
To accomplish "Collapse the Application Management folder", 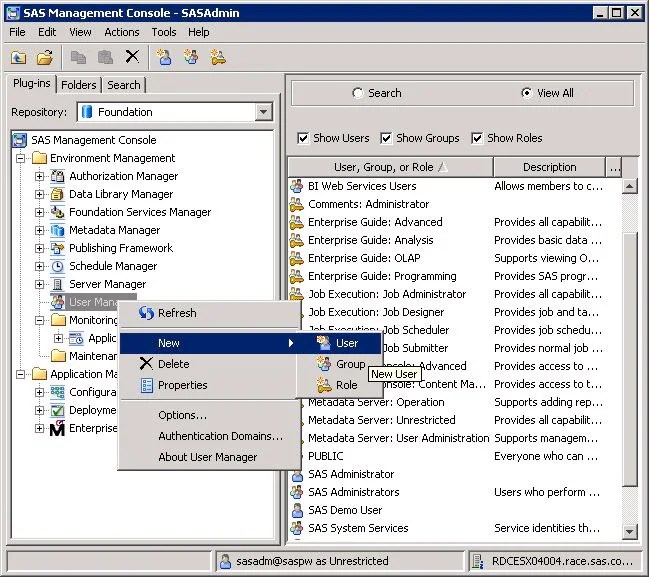I will 20,374.
